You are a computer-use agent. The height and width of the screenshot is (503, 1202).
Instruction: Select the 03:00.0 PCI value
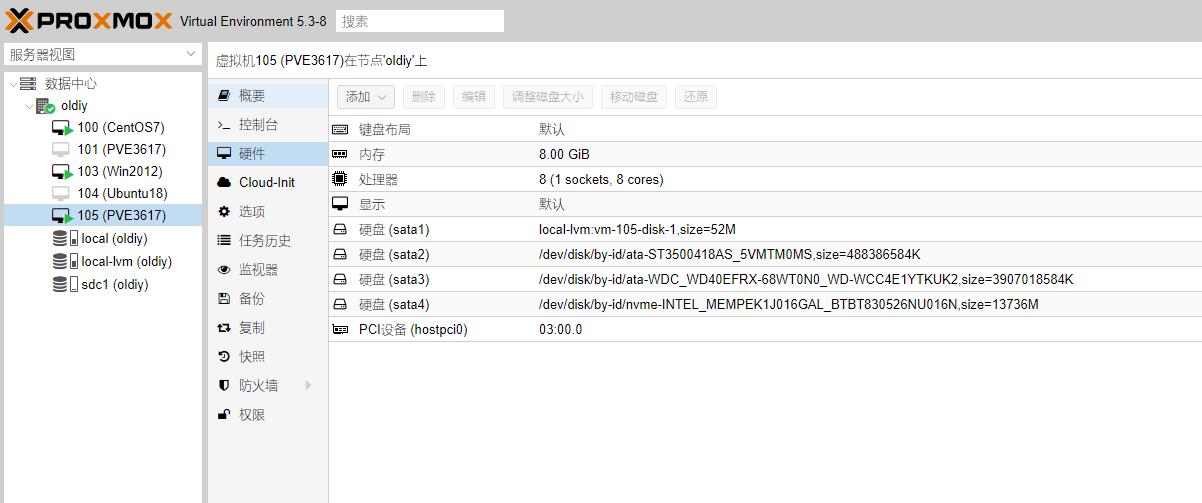pyautogui.click(x=560, y=330)
